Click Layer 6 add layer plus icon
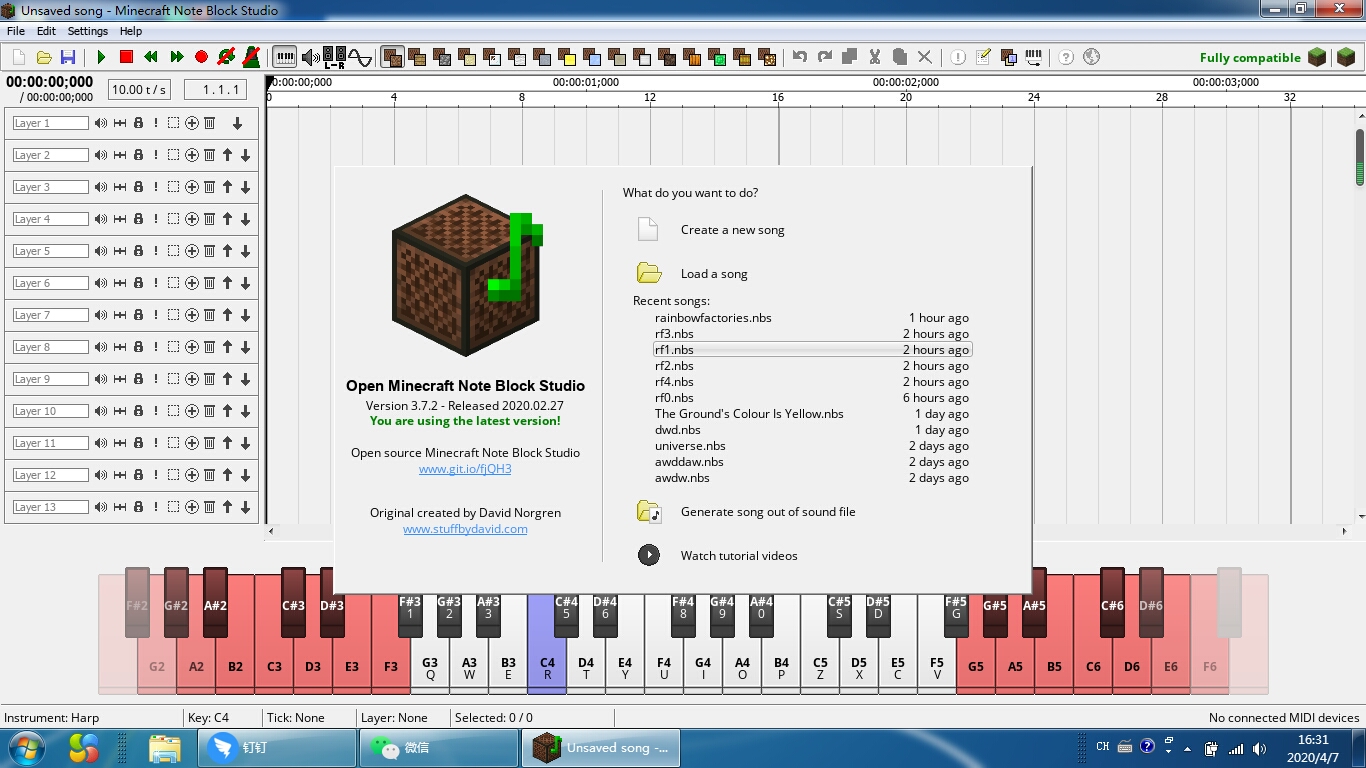The width and height of the screenshot is (1366, 768). pyautogui.click(x=191, y=283)
